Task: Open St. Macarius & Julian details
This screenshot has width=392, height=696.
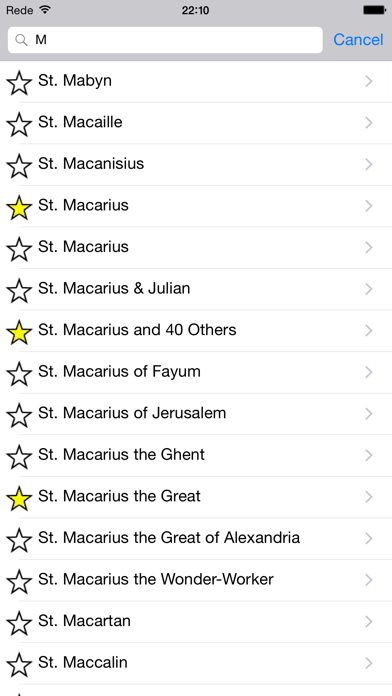Action: click(196, 289)
